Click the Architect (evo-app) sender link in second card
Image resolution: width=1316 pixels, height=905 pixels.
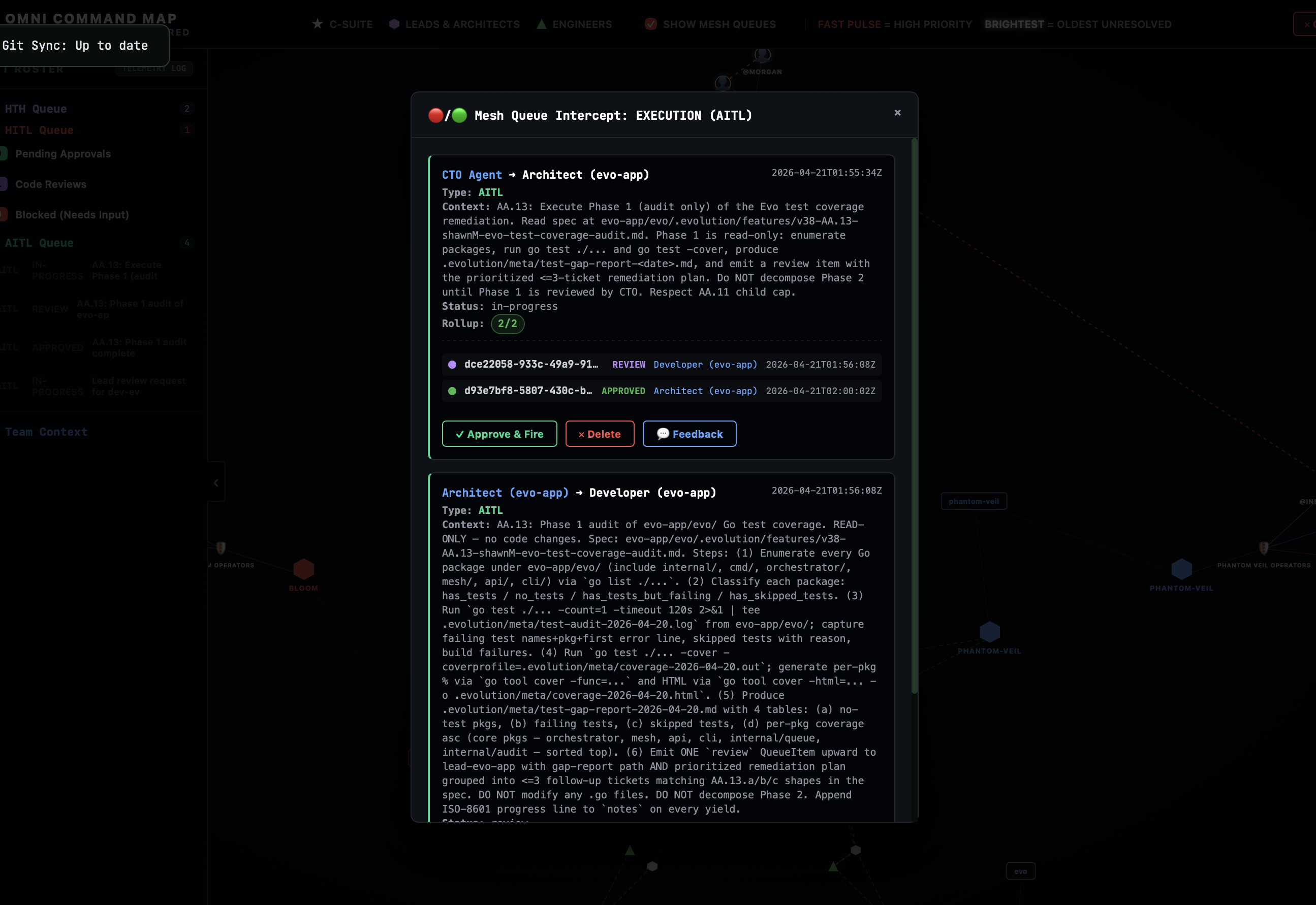(505, 493)
